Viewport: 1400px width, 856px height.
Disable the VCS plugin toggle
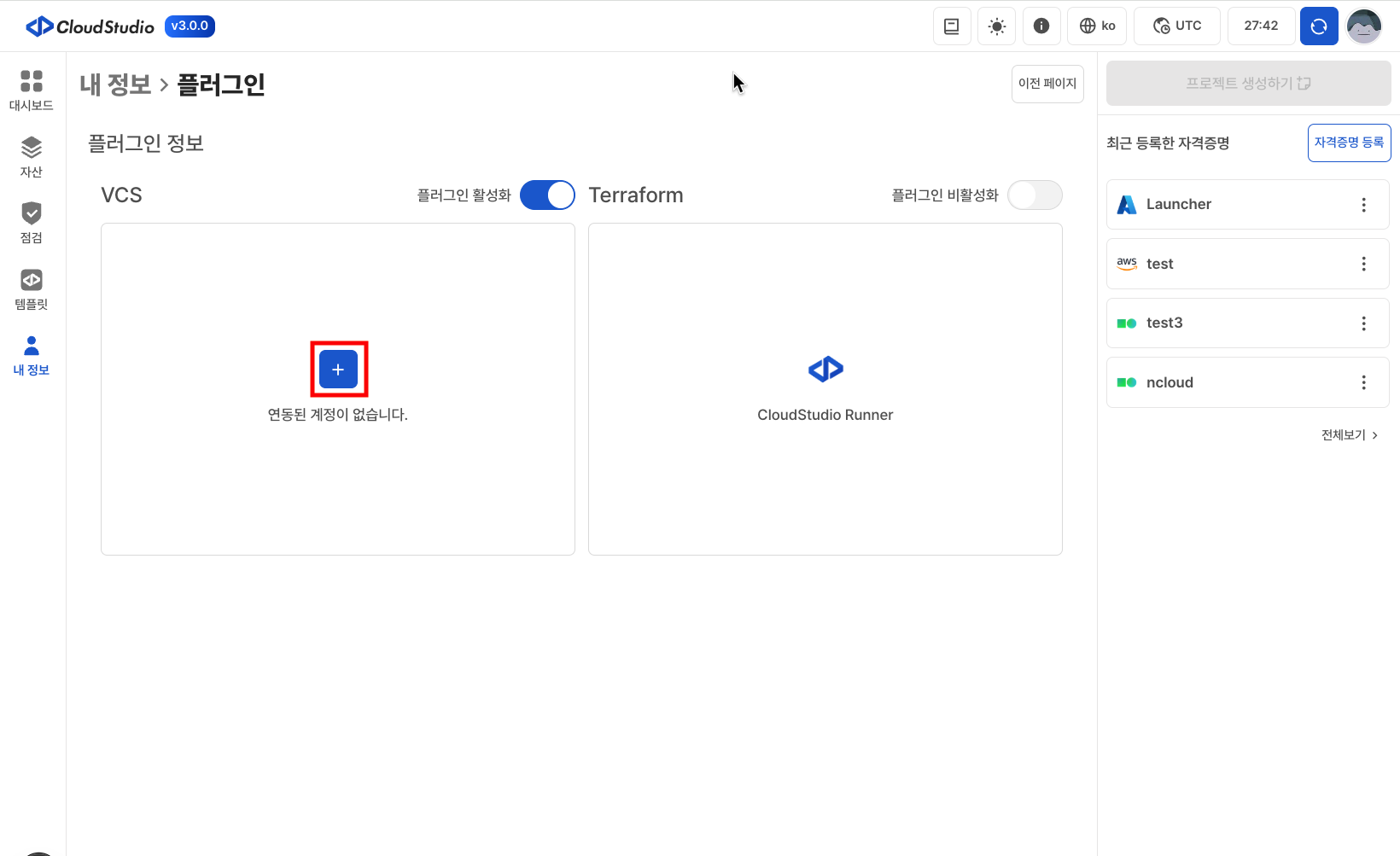[x=547, y=195]
